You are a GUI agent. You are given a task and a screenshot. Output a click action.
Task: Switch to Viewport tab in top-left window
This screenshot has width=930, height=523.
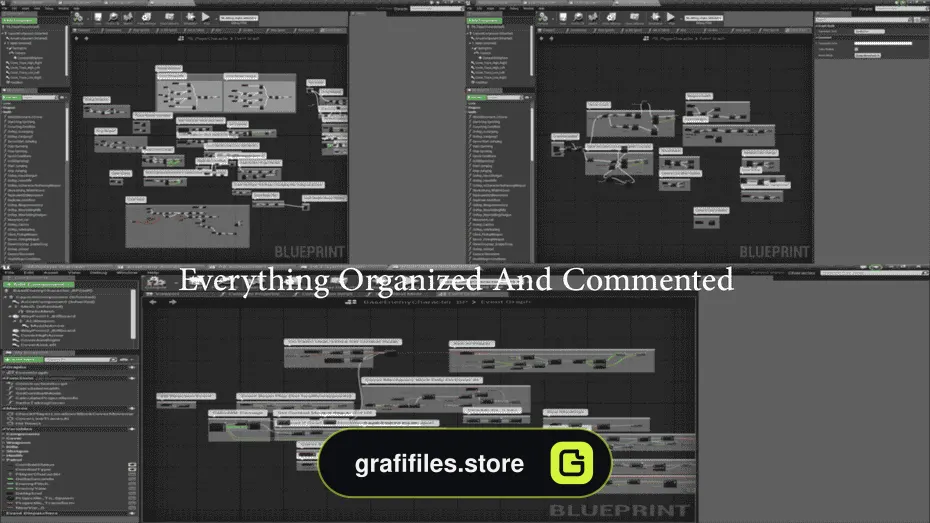(82, 30)
